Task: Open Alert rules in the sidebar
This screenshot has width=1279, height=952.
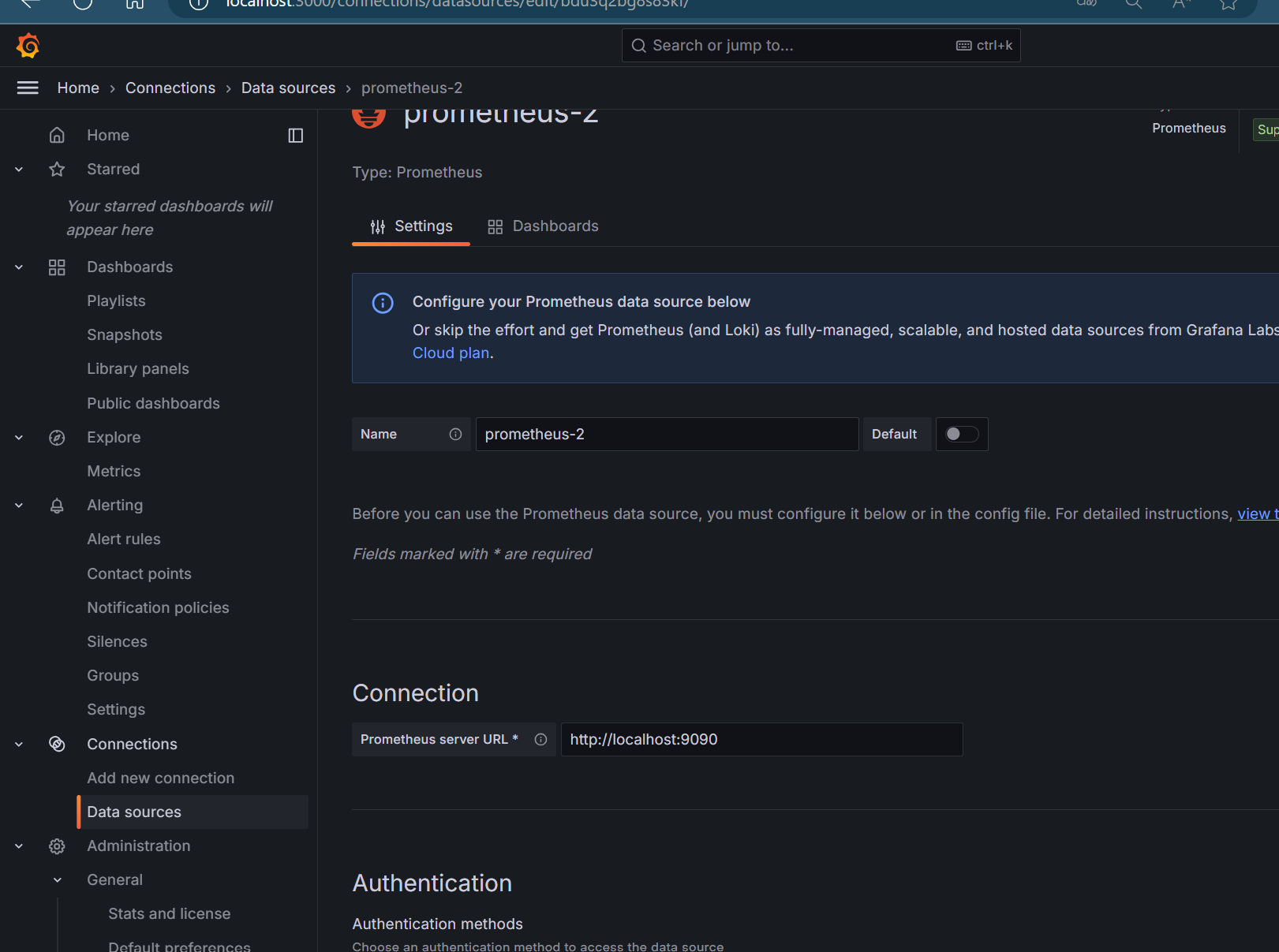Action: point(124,539)
